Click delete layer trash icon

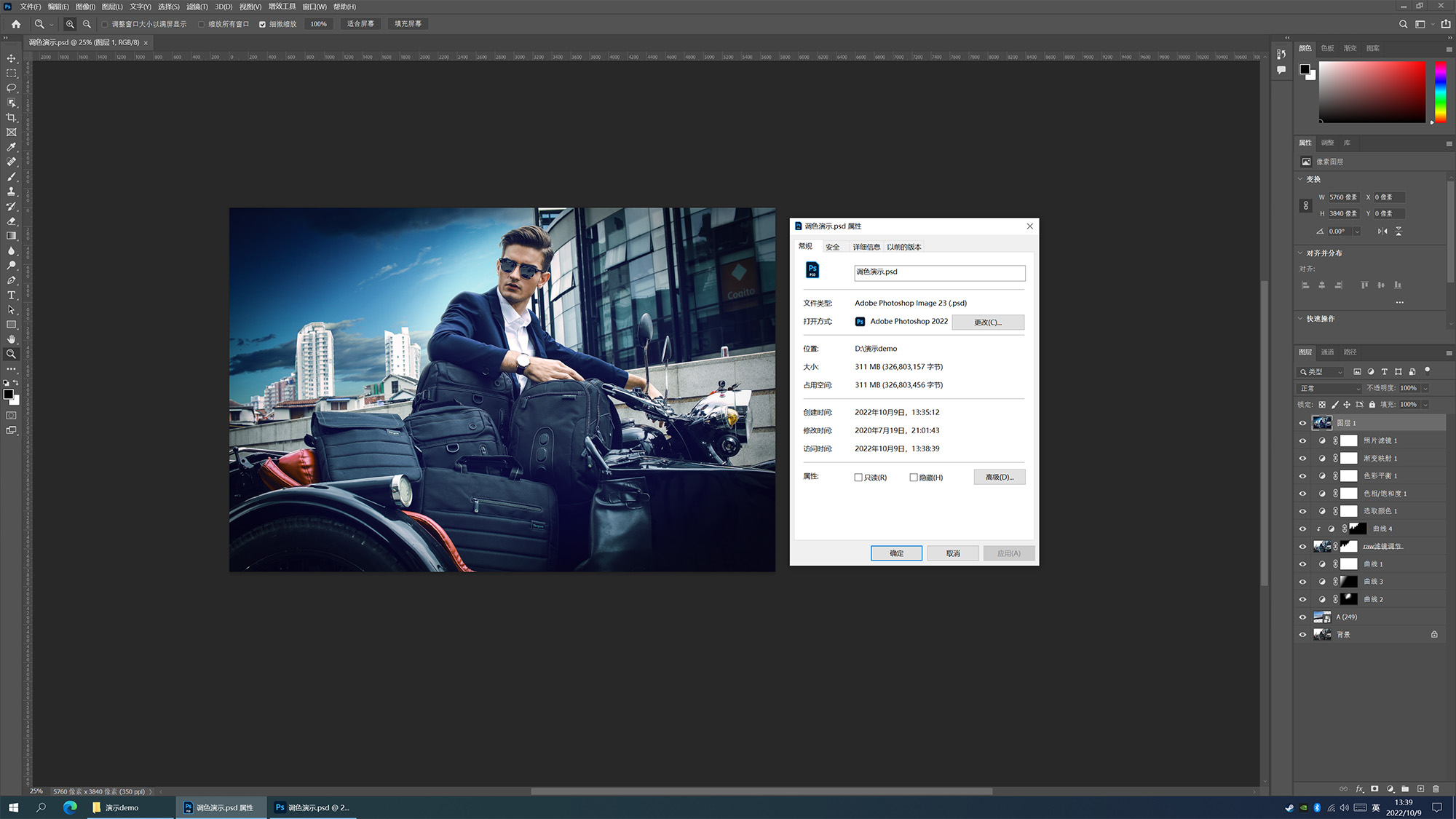click(1436, 788)
